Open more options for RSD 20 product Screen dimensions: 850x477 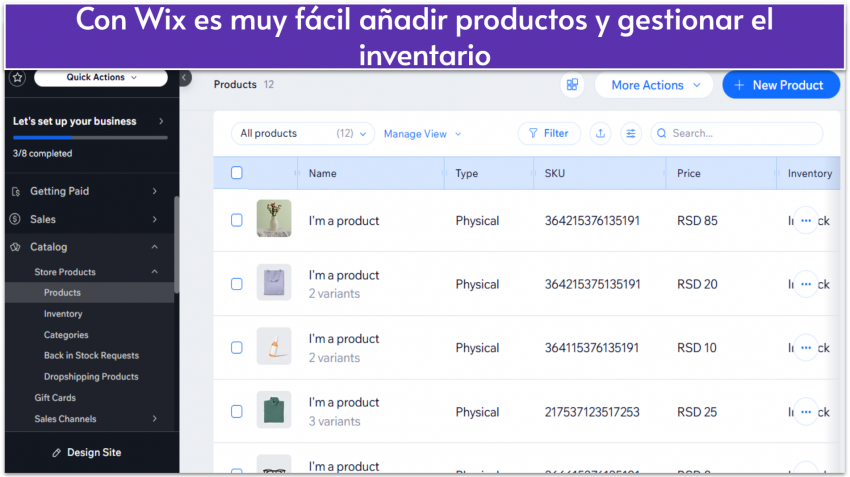tap(806, 284)
